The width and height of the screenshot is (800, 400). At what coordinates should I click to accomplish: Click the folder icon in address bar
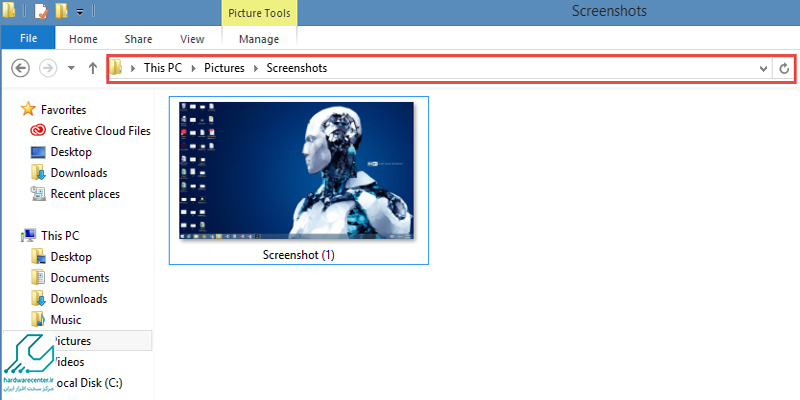(x=116, y=67)
